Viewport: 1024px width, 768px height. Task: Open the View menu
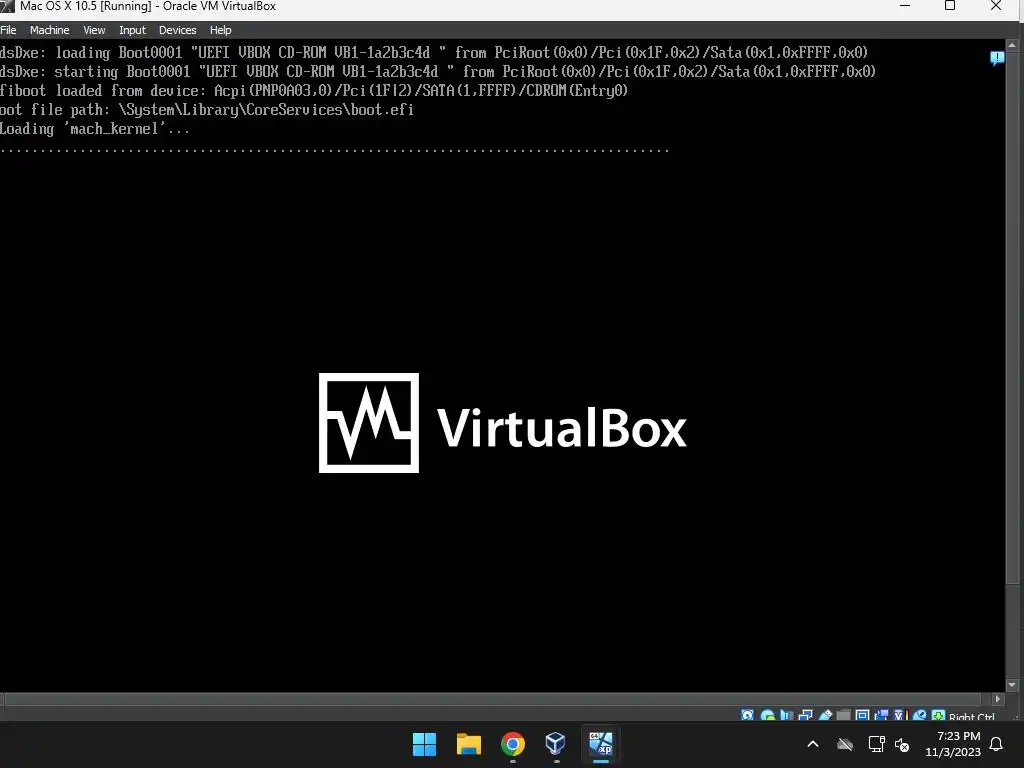[94, 30]
